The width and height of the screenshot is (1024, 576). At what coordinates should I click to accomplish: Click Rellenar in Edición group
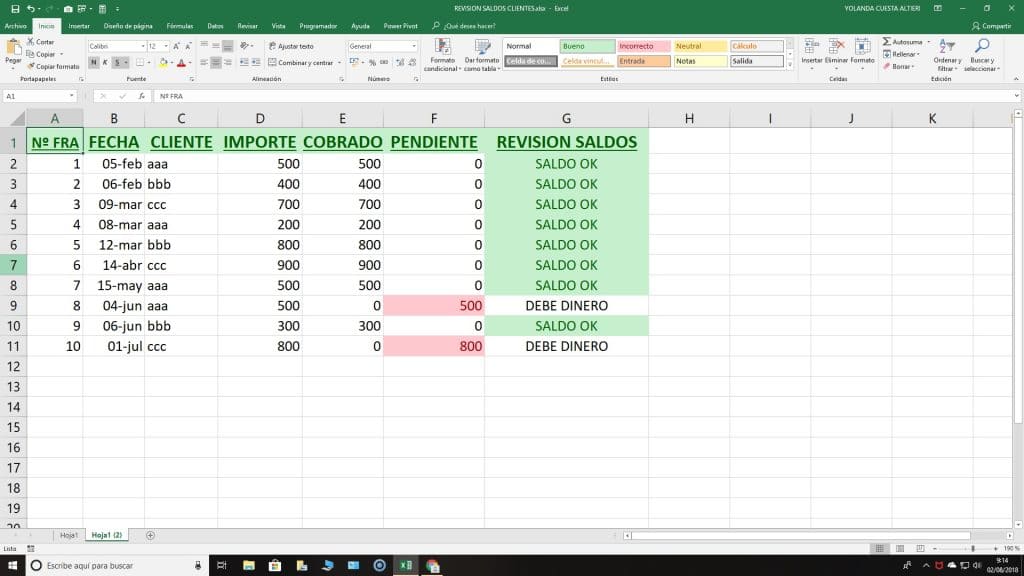point(901,54)
